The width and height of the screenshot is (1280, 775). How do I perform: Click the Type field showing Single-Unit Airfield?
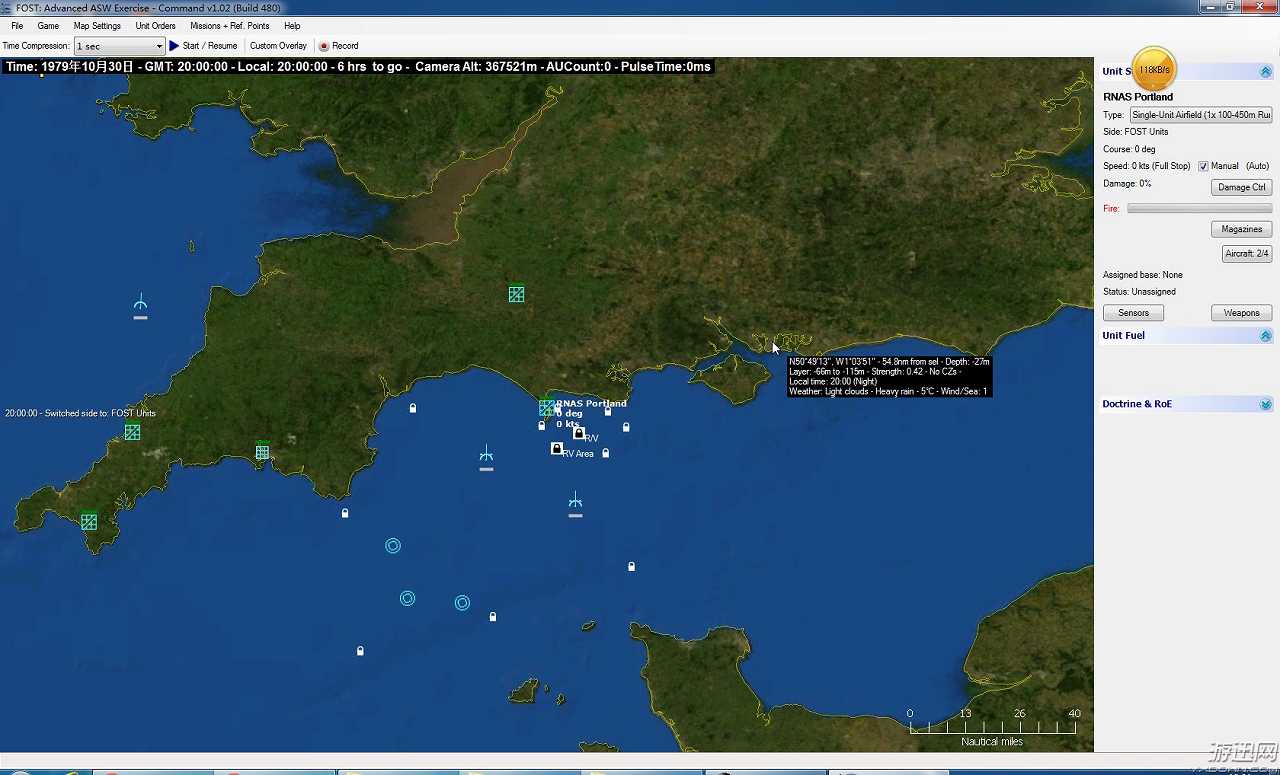(1201, 115)
